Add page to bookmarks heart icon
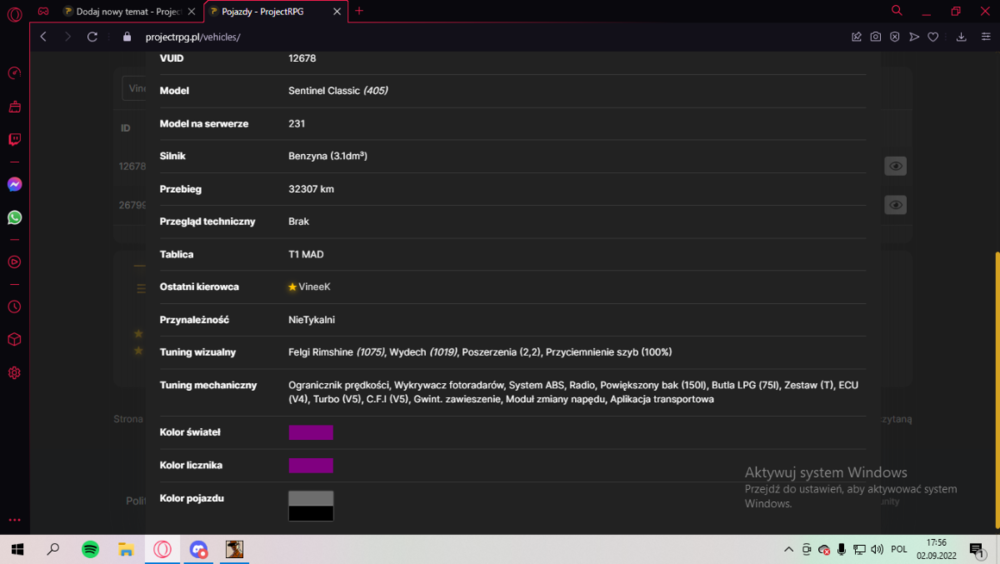The height and width of the screenshot is (564, 1000). (933, 37)
